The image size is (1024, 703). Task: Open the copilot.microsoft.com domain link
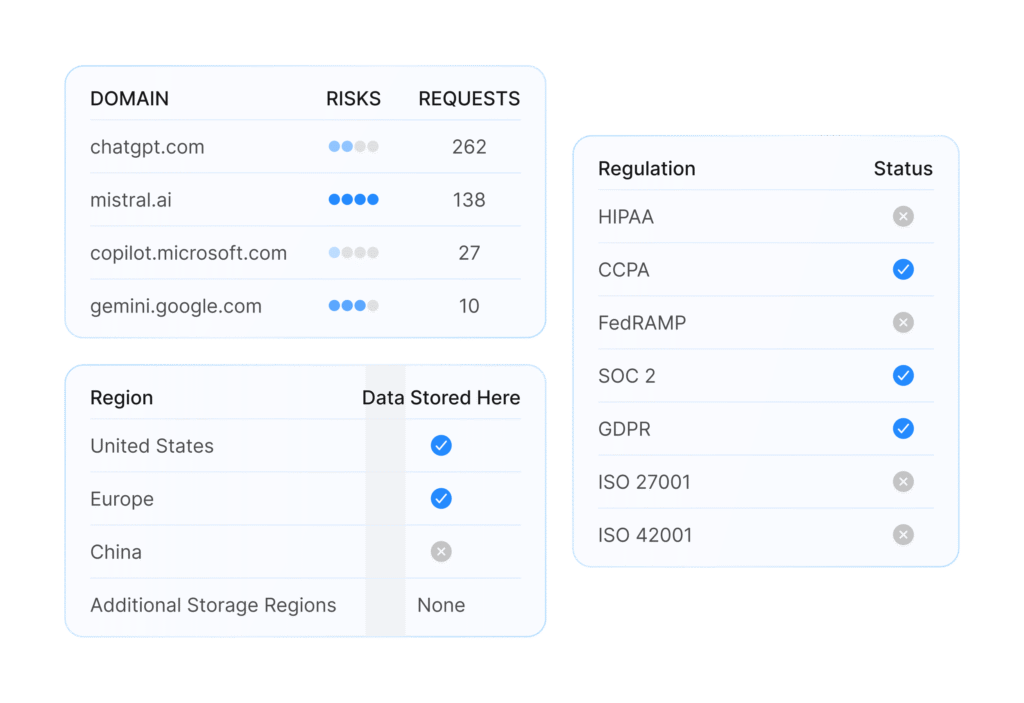[x=188, y=253]
